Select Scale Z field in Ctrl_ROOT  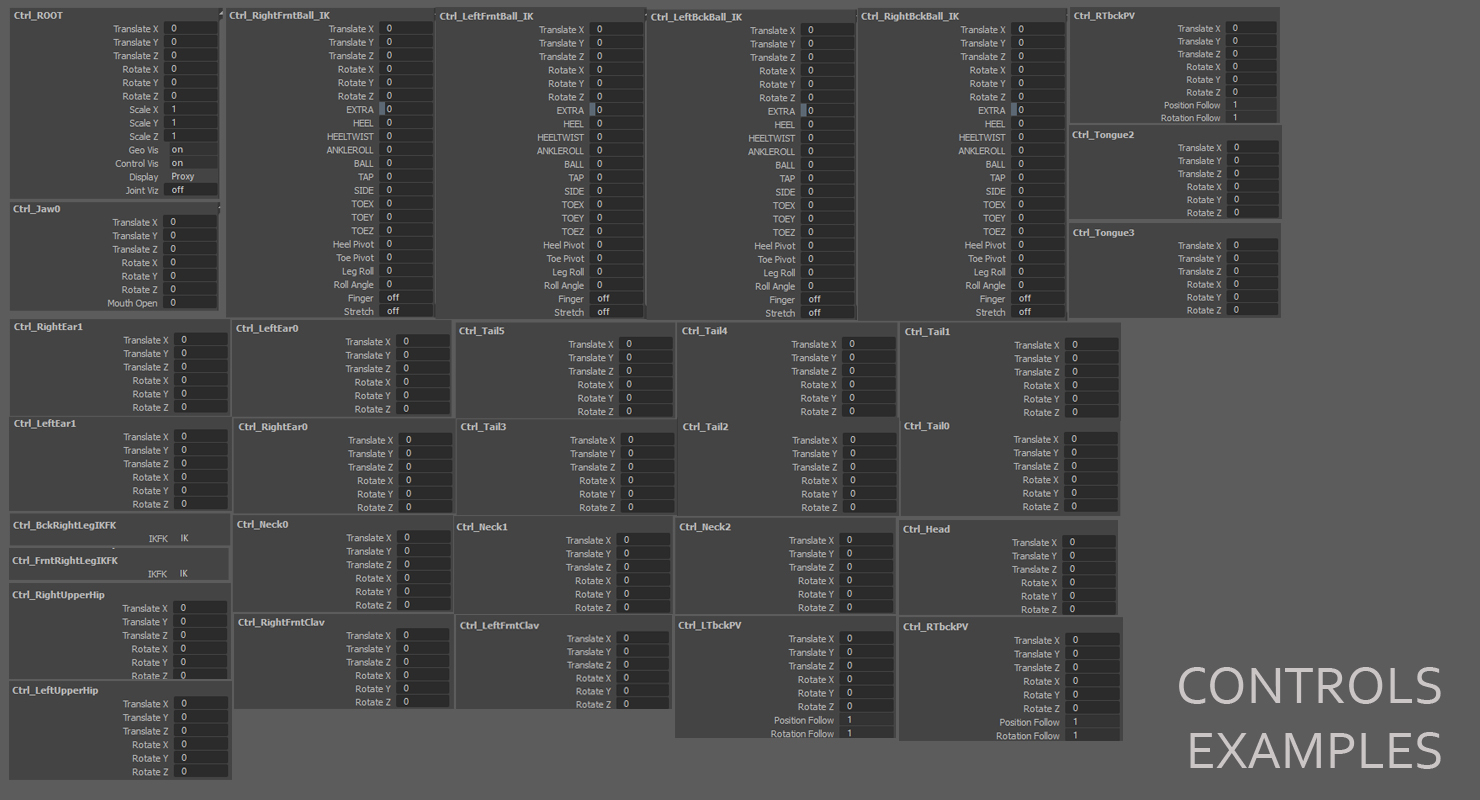coord(192,136)
